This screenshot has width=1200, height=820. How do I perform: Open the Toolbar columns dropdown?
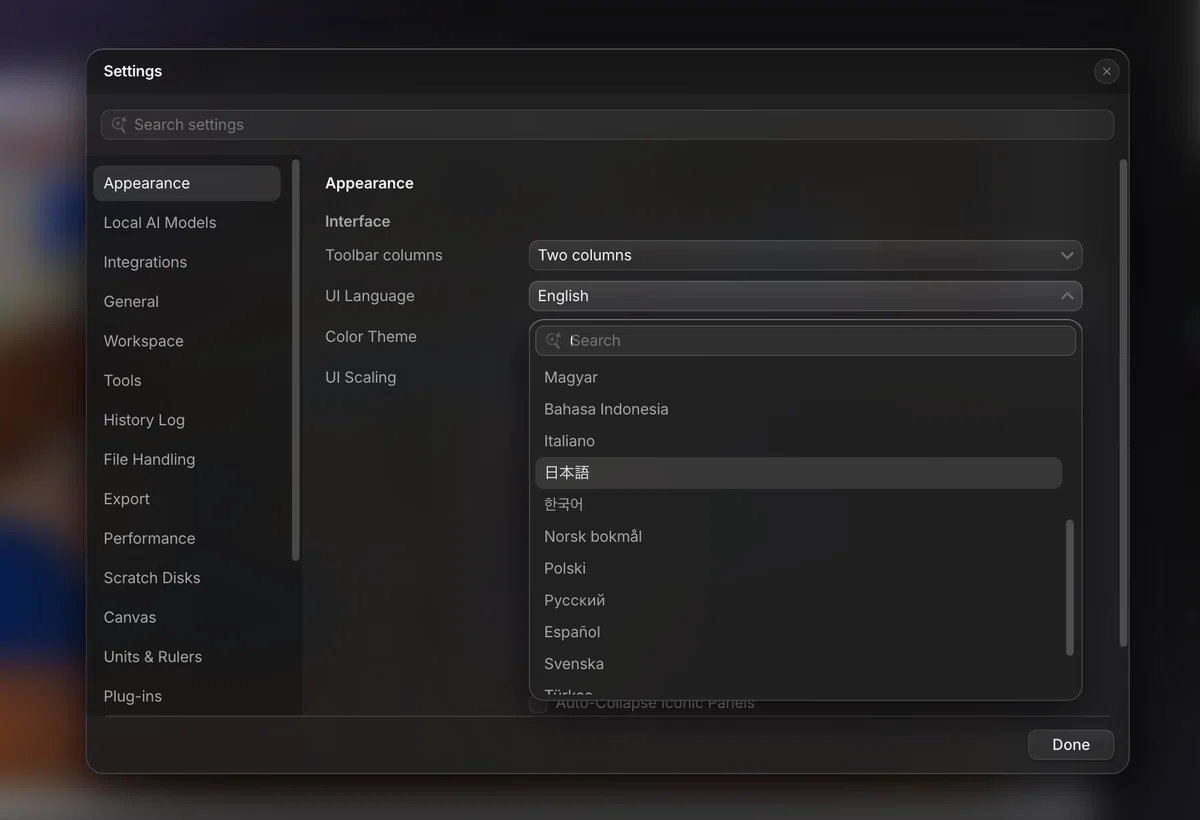coord(805,255)
